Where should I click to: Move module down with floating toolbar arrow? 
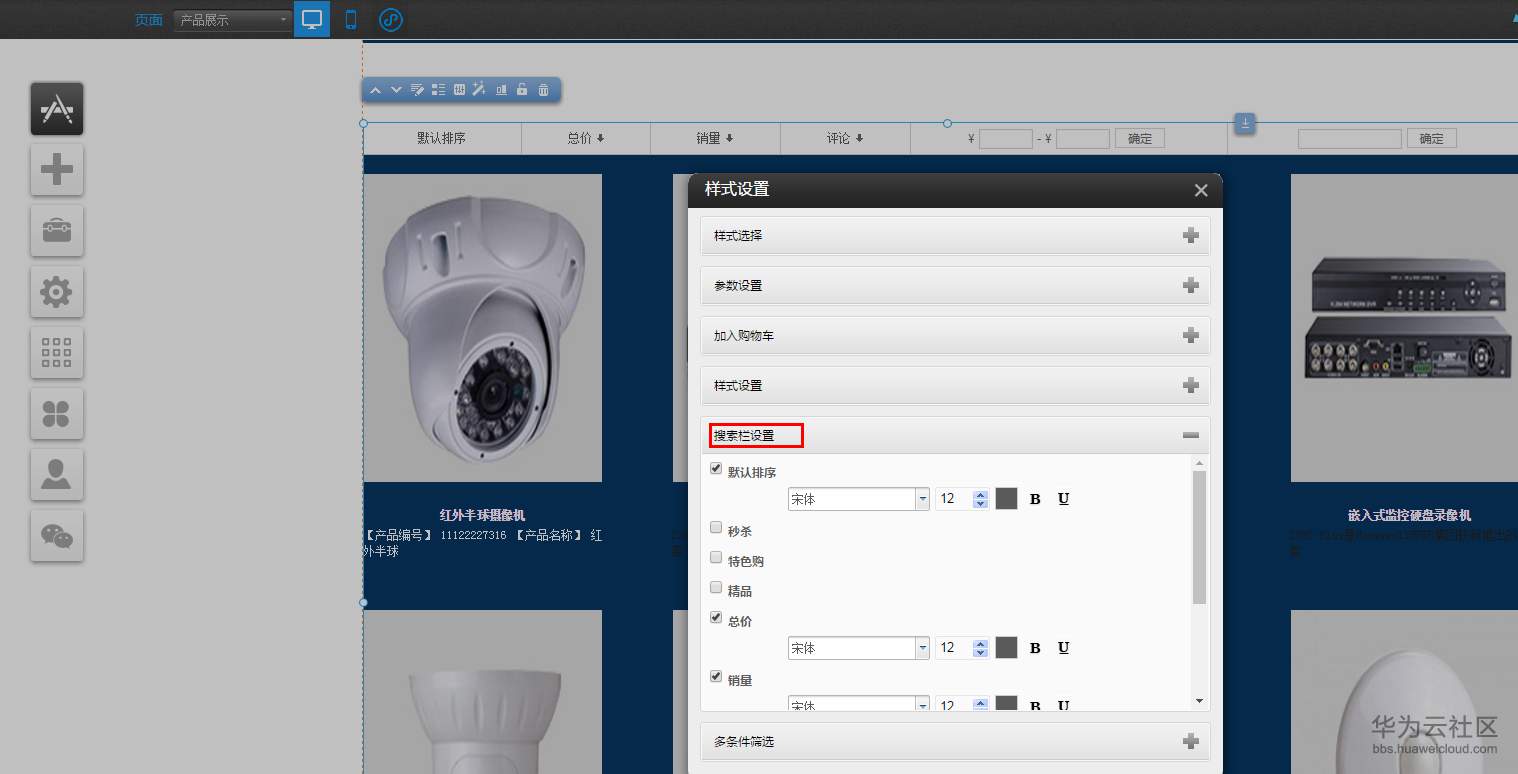pos(396,90)
